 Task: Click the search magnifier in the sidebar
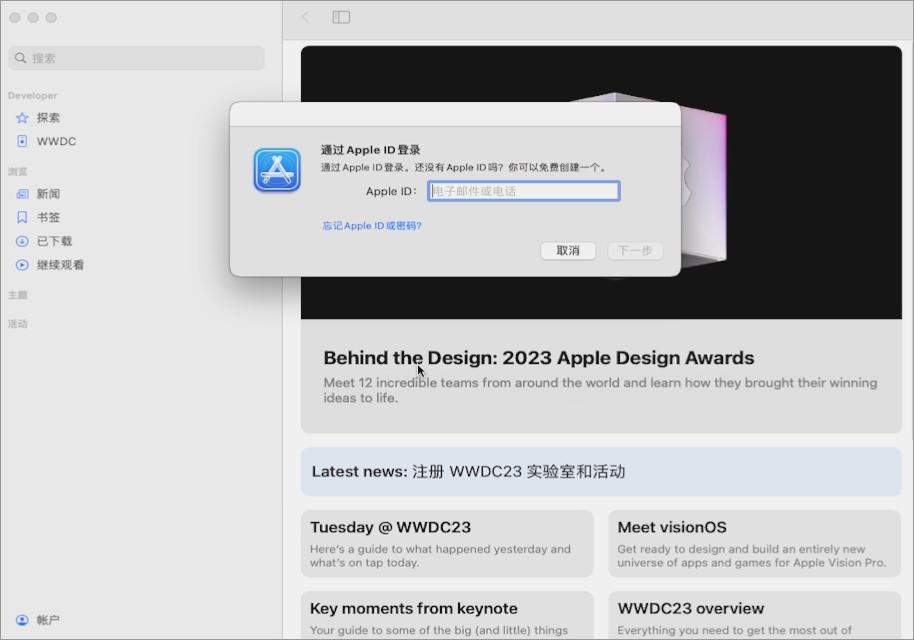20,58
